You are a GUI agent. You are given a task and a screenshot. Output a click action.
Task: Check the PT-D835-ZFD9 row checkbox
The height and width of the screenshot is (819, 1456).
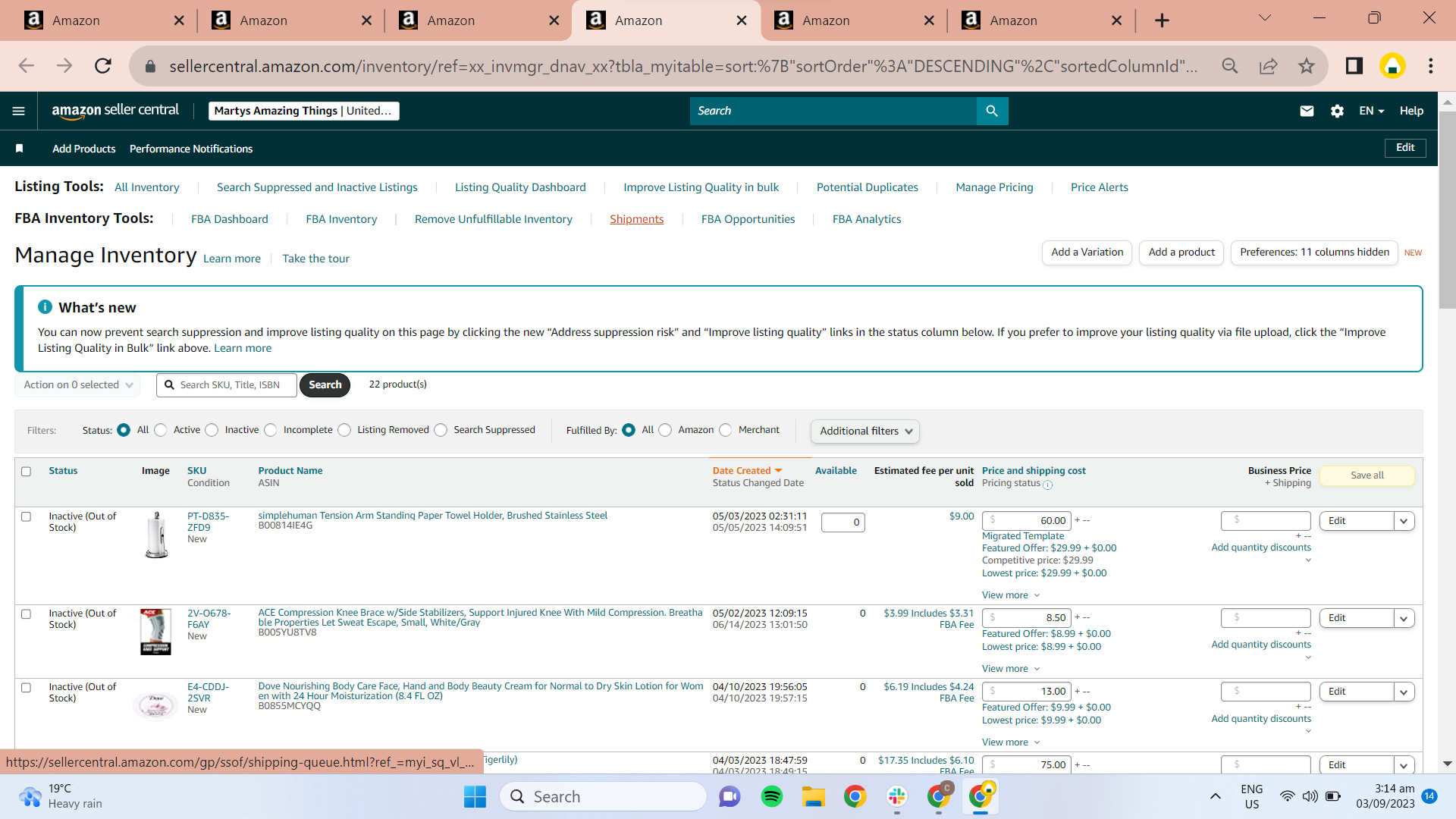pyautogui.click(x=27, y=517)
